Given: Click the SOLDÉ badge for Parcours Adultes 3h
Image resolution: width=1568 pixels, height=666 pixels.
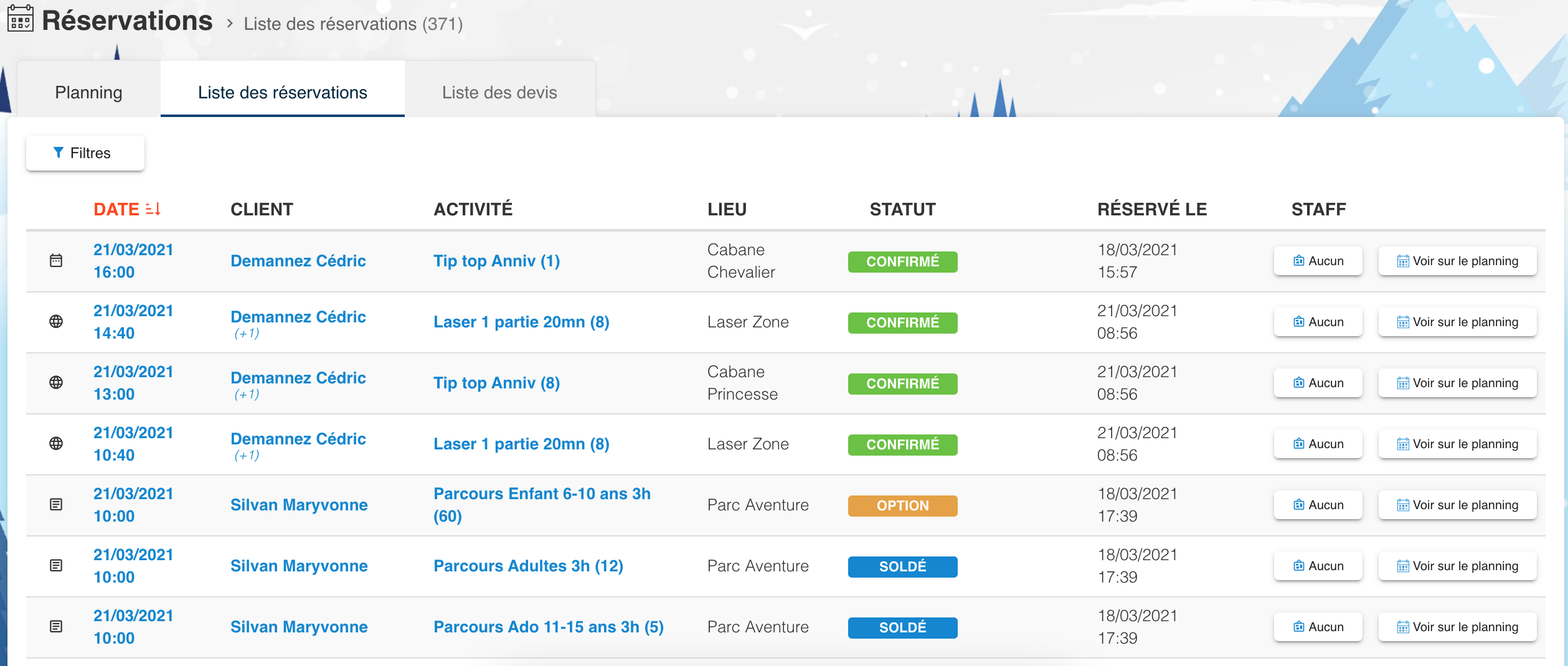Looking at the screenshot, I should pyautogui.click(x=902, y=566).
